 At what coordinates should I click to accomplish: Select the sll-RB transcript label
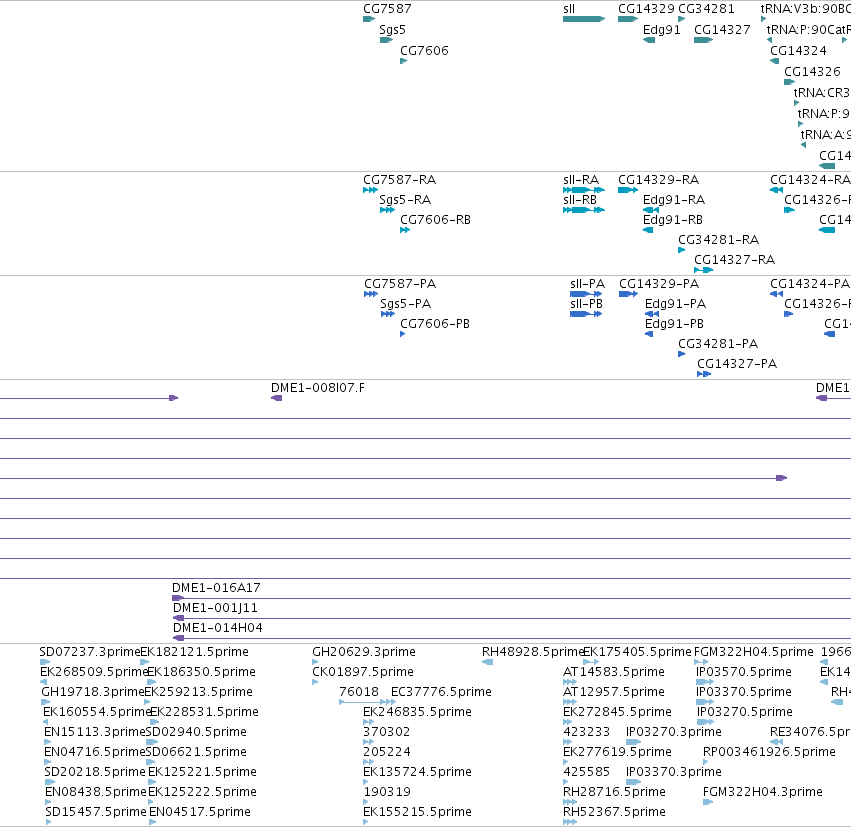[580, 200]
